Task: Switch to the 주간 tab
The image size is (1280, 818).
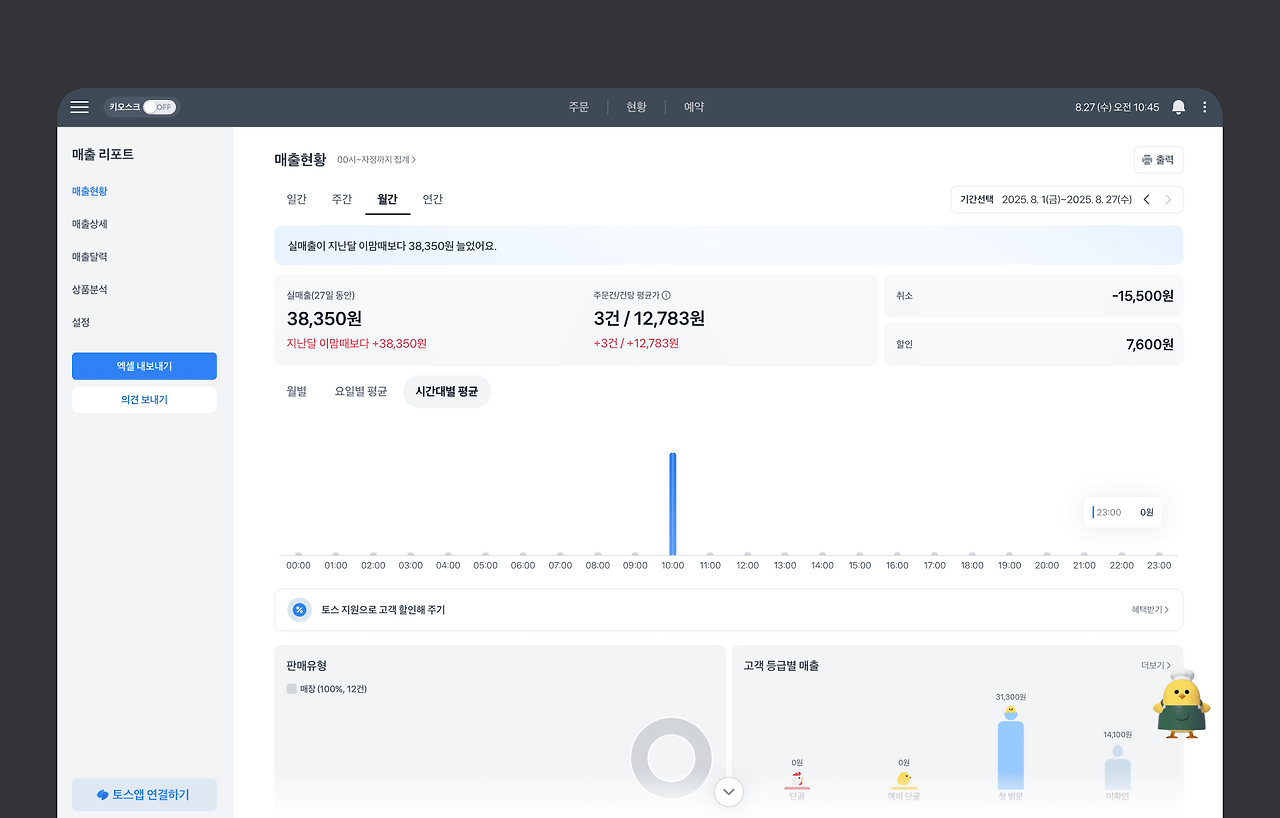Action: 342,199
